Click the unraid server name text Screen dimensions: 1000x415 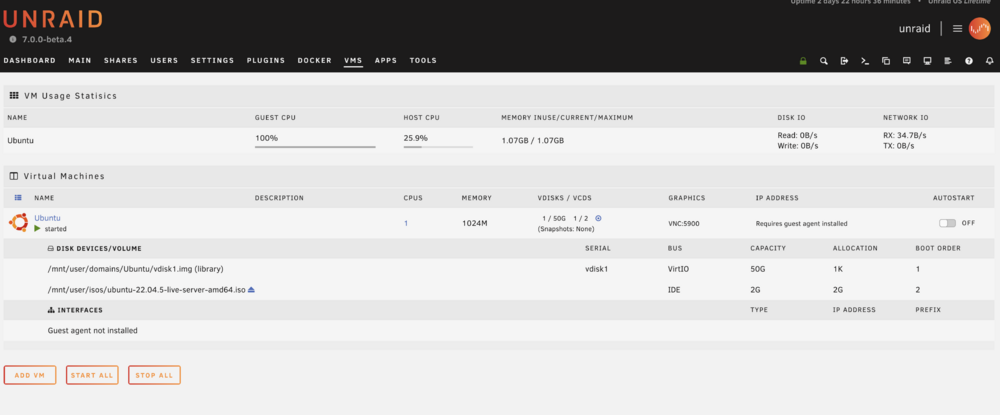[915, 29]
